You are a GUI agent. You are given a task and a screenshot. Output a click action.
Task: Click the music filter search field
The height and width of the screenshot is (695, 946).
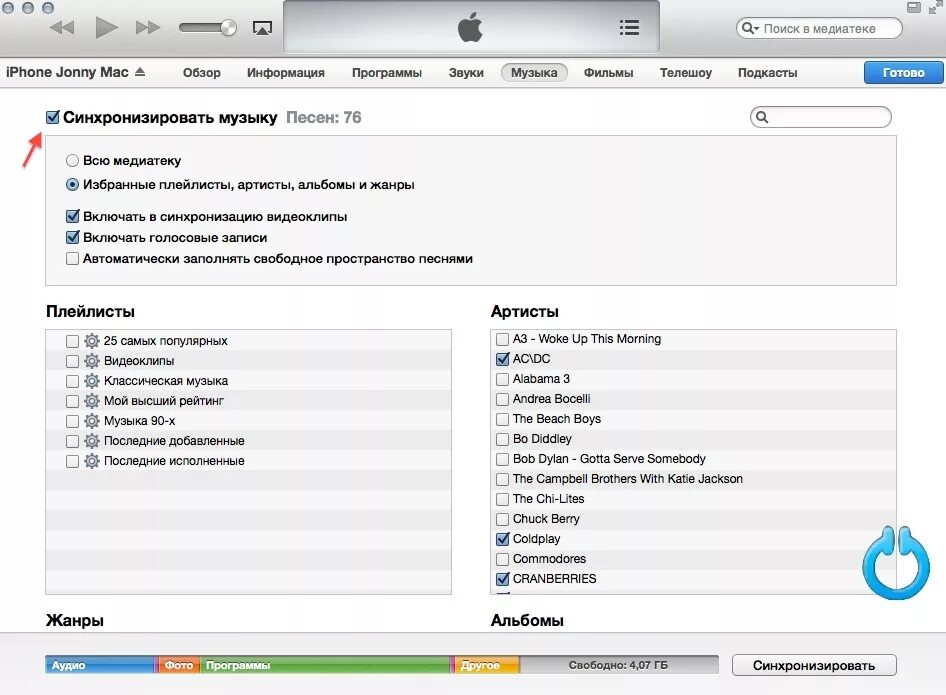coord(821,117)
